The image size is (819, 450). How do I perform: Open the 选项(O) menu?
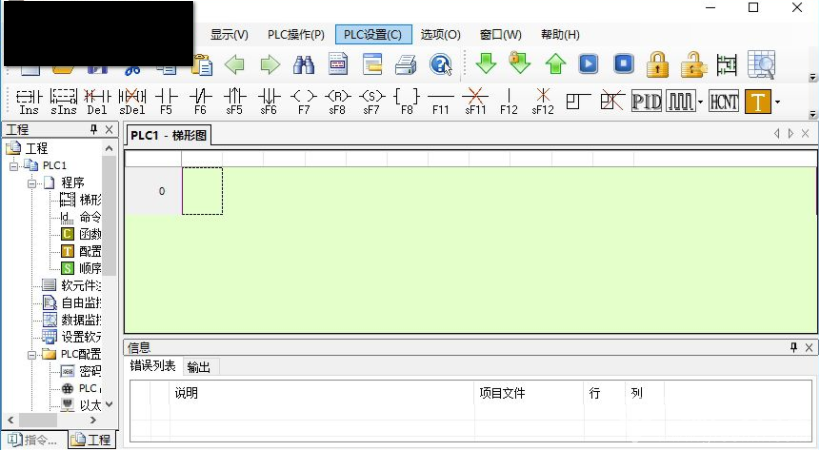tap(440, 34)
